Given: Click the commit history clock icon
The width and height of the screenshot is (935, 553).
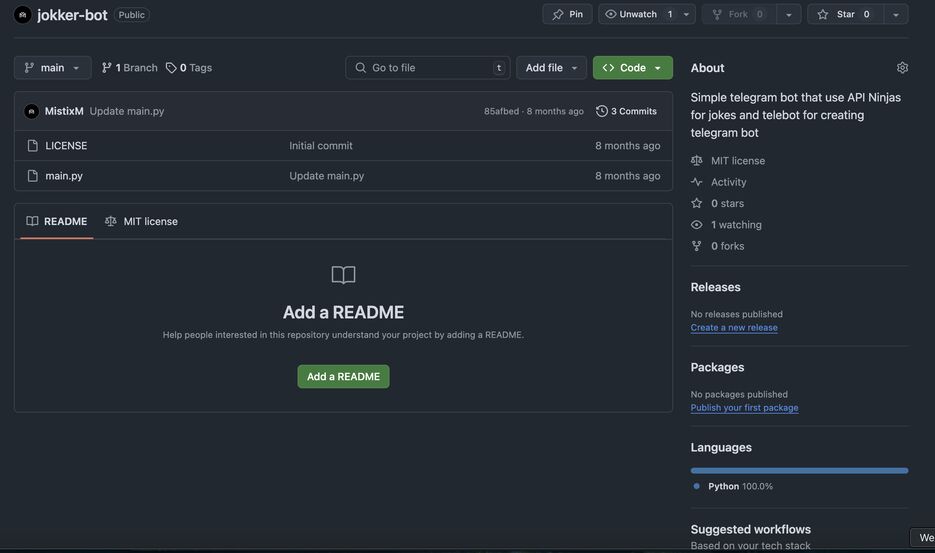Looking at the screenshot, I should point(602,111).
